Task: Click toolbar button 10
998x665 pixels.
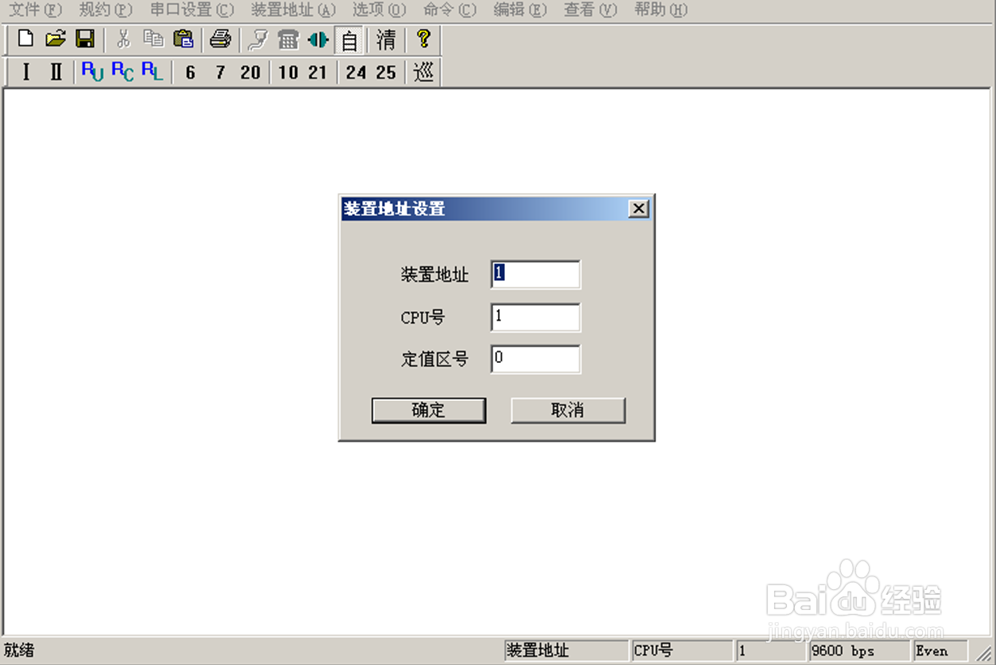Action: tap(288, 73)
